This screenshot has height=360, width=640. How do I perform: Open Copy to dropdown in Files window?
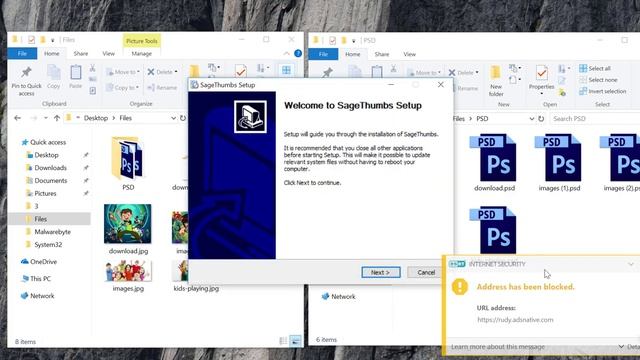point(122,87)
